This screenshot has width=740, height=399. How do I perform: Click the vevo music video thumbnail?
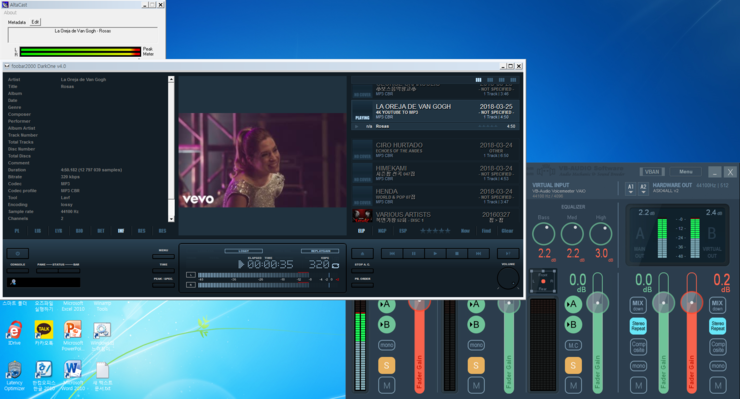click(x=262, y=160)
